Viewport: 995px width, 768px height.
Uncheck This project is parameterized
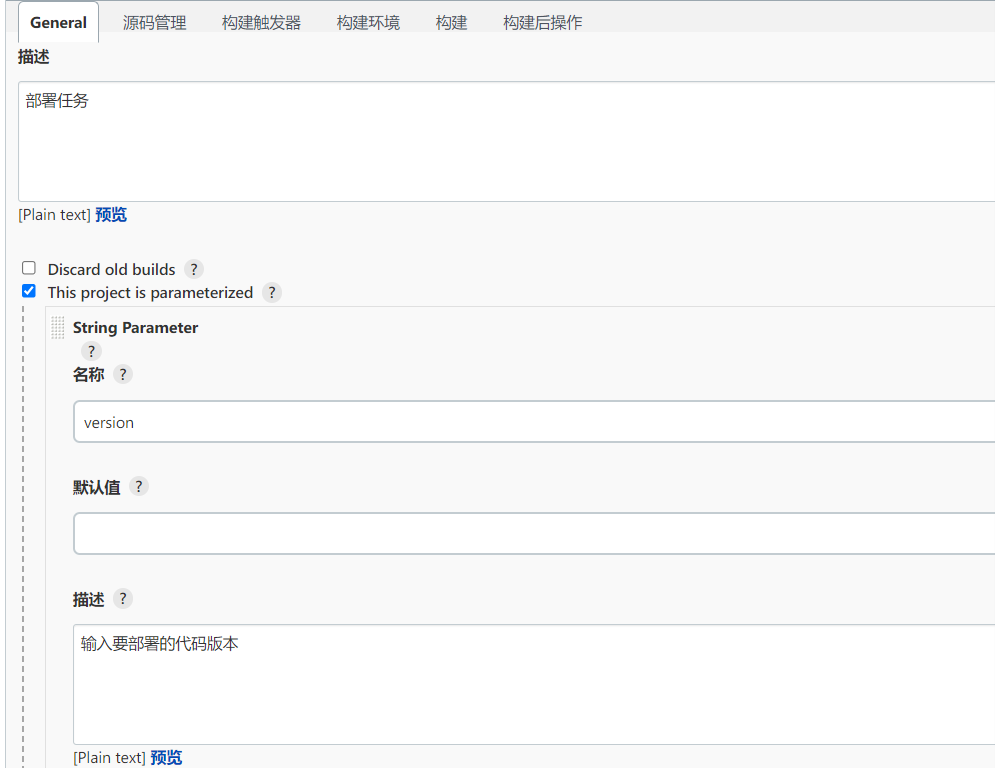click(29, 292)
